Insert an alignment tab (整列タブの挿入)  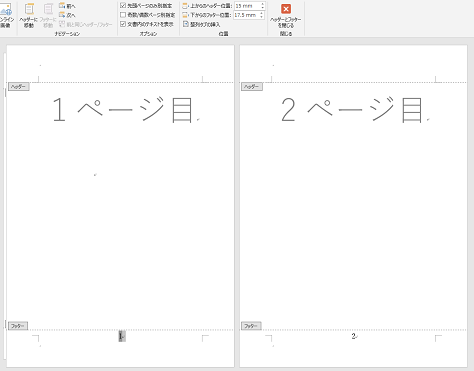tap(202, 24)
